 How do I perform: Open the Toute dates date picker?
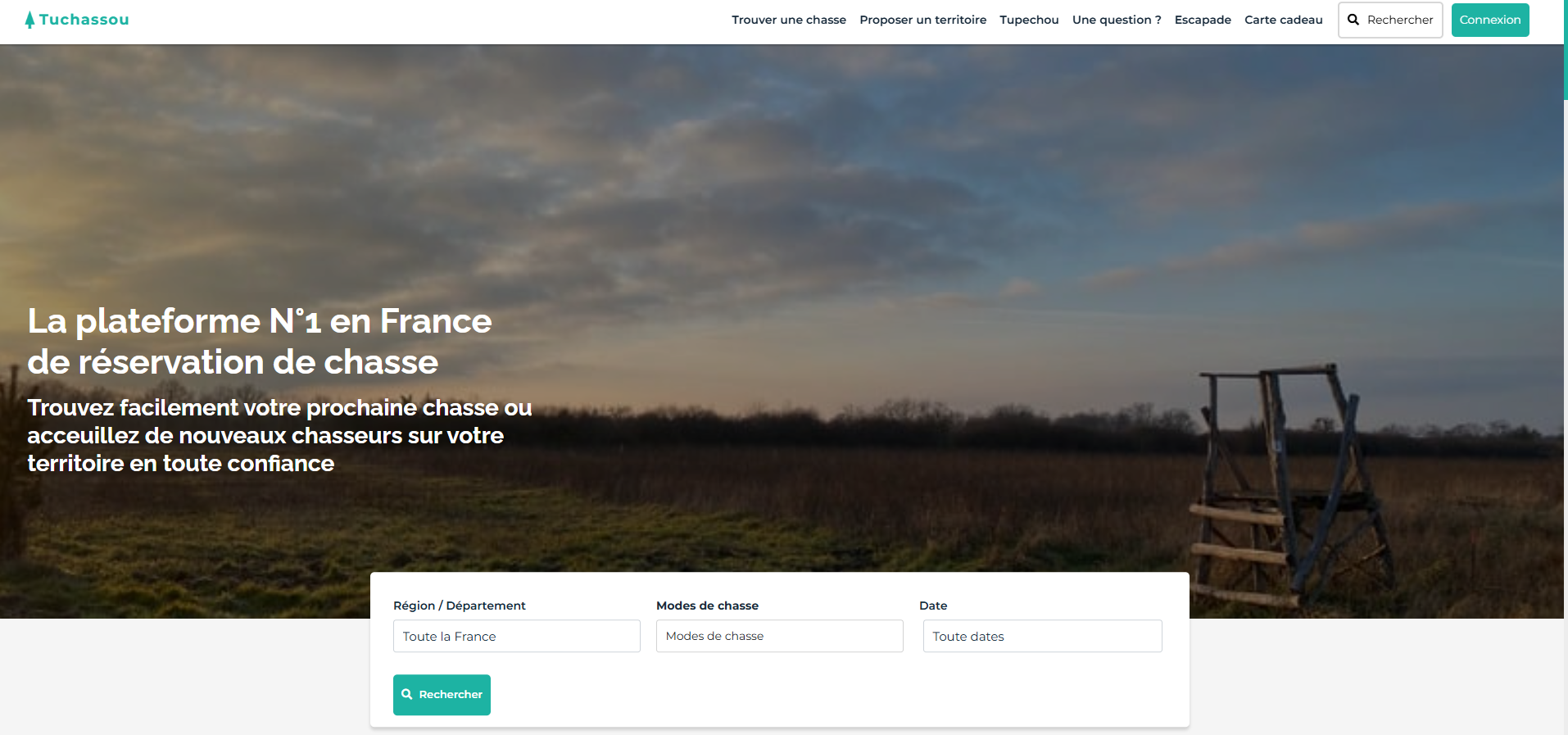pyautogui.click(x=1042, y=636)
